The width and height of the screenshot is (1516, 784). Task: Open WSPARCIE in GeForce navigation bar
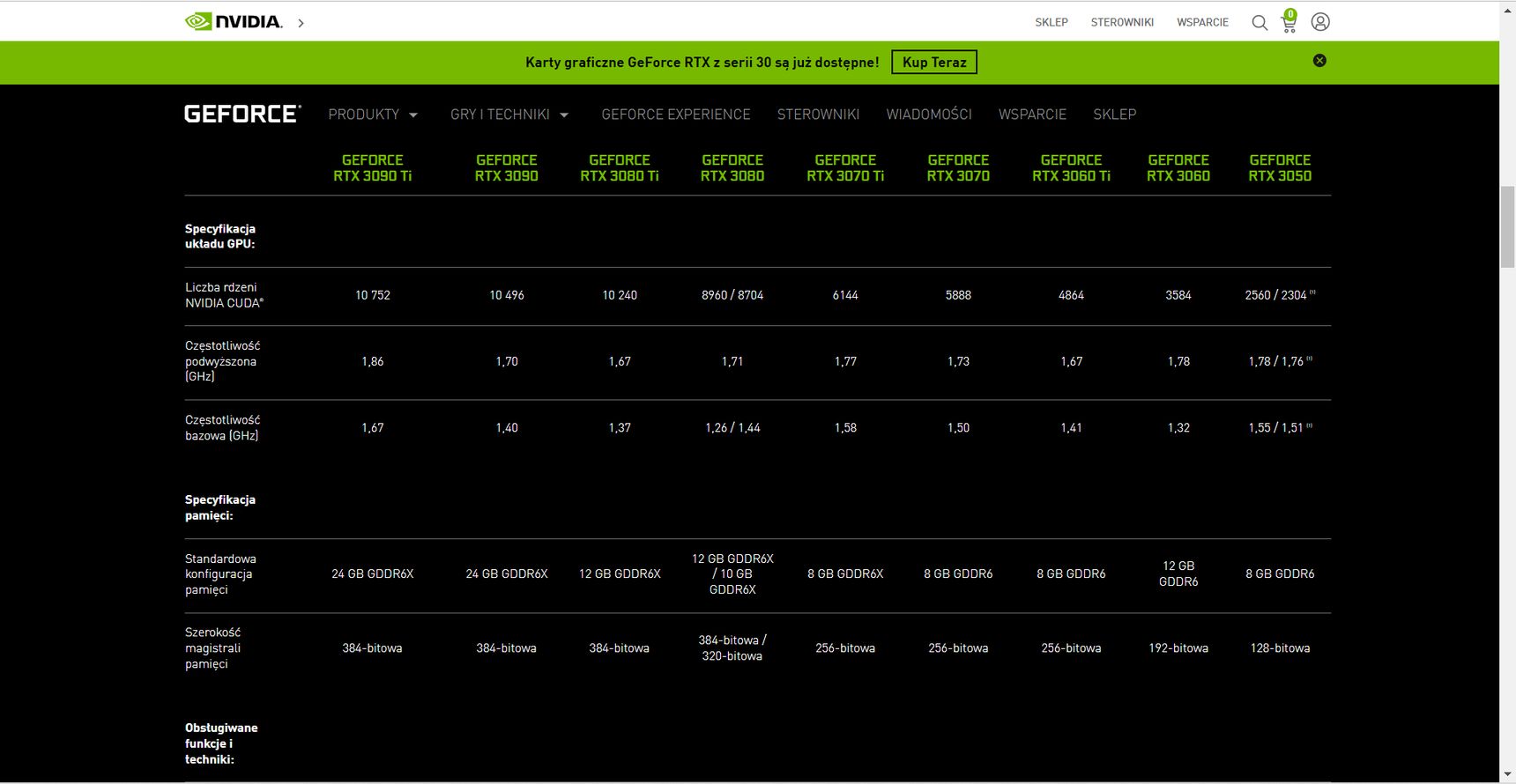tap(1032, 115)
